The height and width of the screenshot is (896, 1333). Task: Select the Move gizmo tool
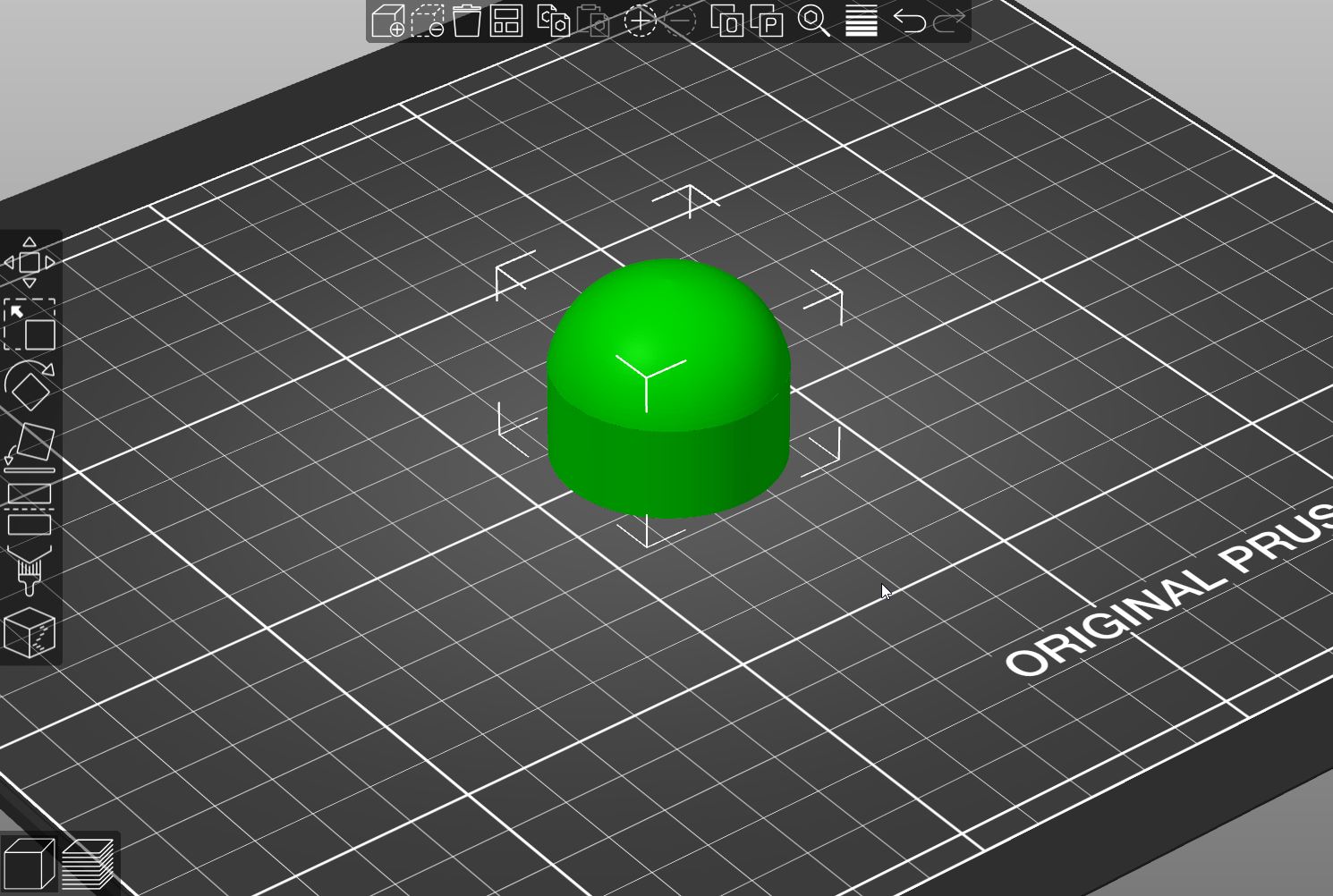pyautogui.click(x=30, y=263)
